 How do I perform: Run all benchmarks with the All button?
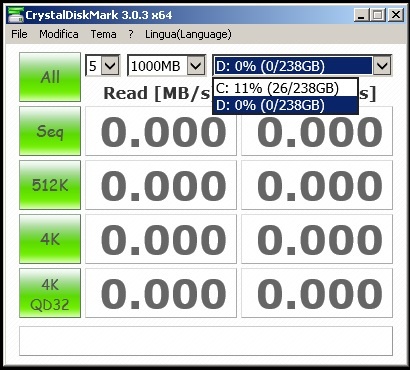50,77
